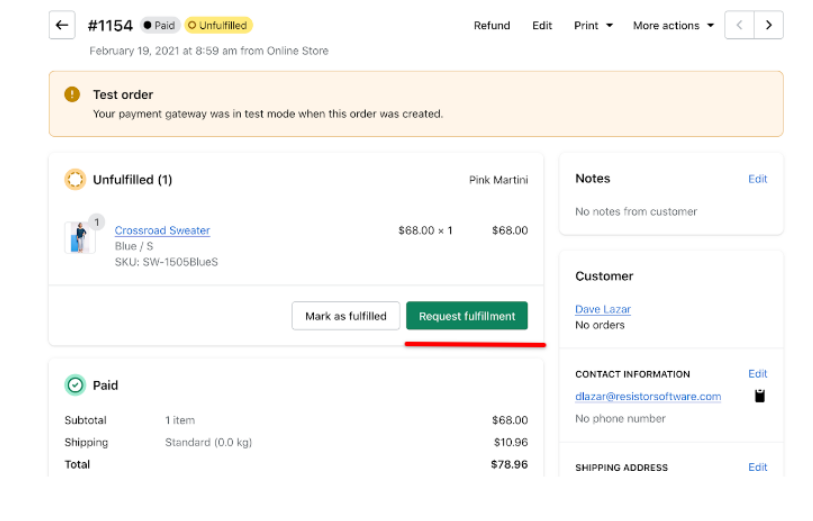Copy customer email with clipboard icon
Image resolution: width=813 pixels, height=521 pixels.
tap(759, 396)
